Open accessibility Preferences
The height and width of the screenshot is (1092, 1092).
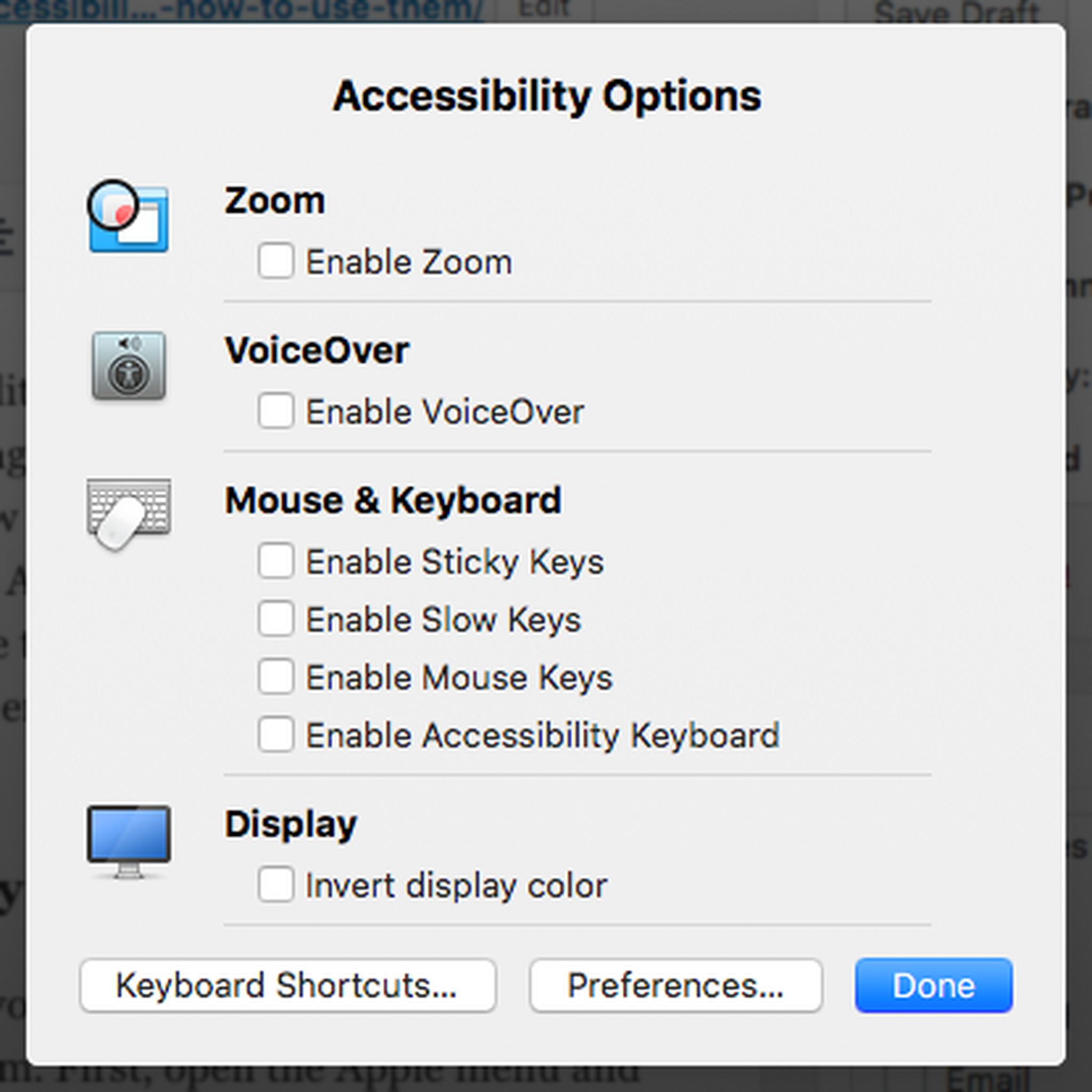(x=676, y=984)
